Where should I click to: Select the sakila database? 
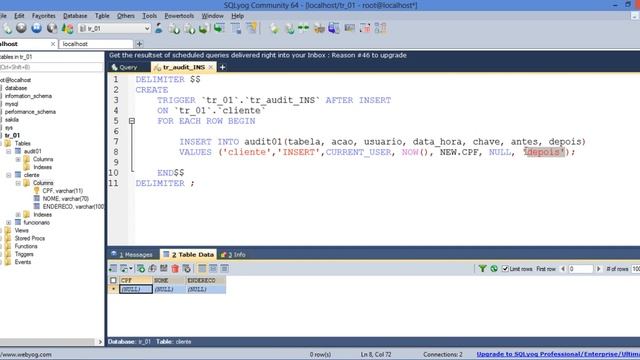click(11, 120)
